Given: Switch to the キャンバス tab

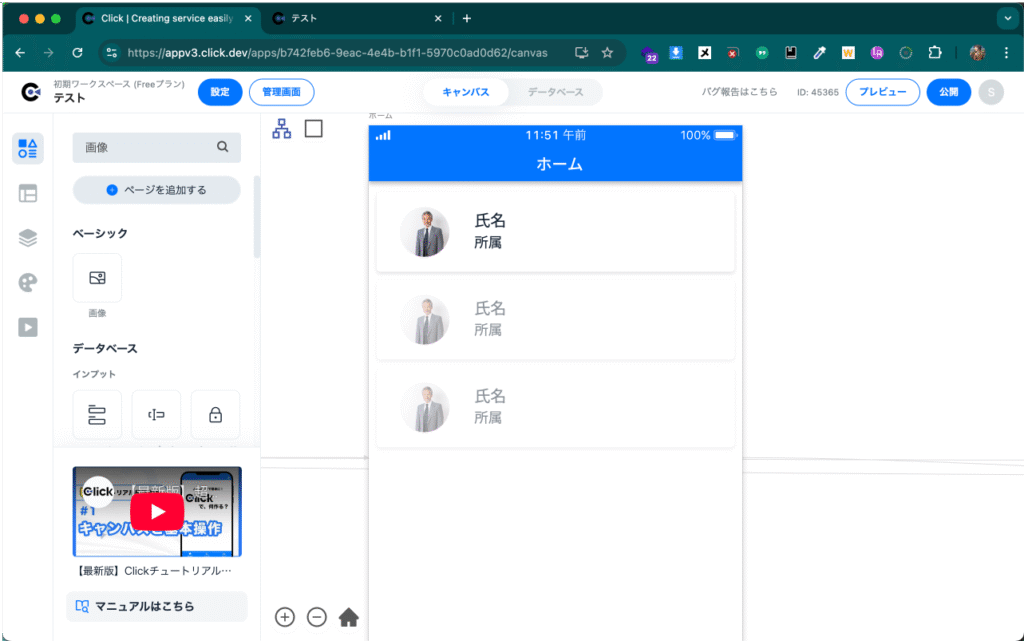Looking at the screenshot, I should click(466, 92).
